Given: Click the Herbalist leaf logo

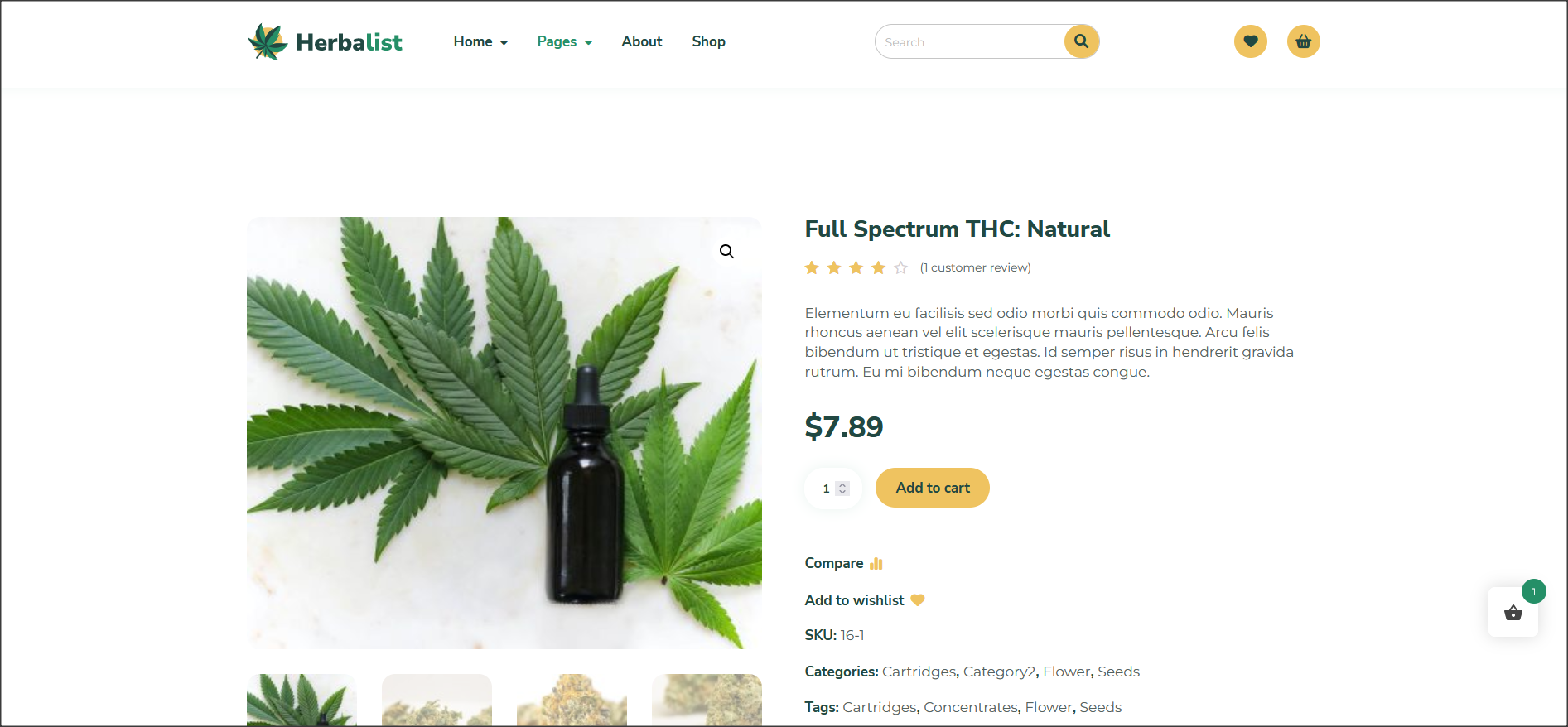Looking at the screenshot, I should (268, 41).
